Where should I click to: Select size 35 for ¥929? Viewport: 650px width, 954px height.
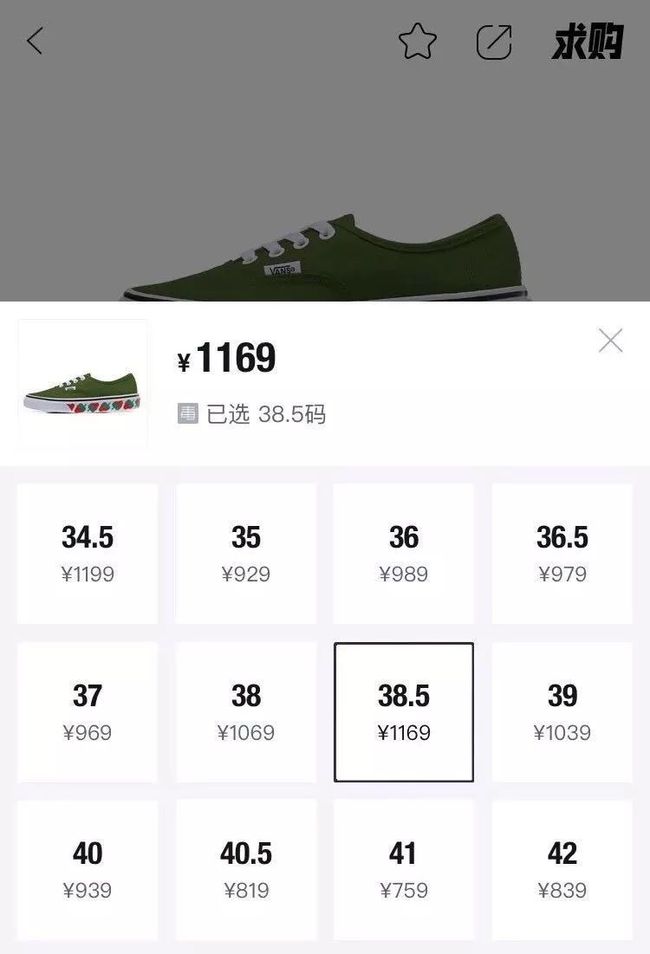point(246,554)
